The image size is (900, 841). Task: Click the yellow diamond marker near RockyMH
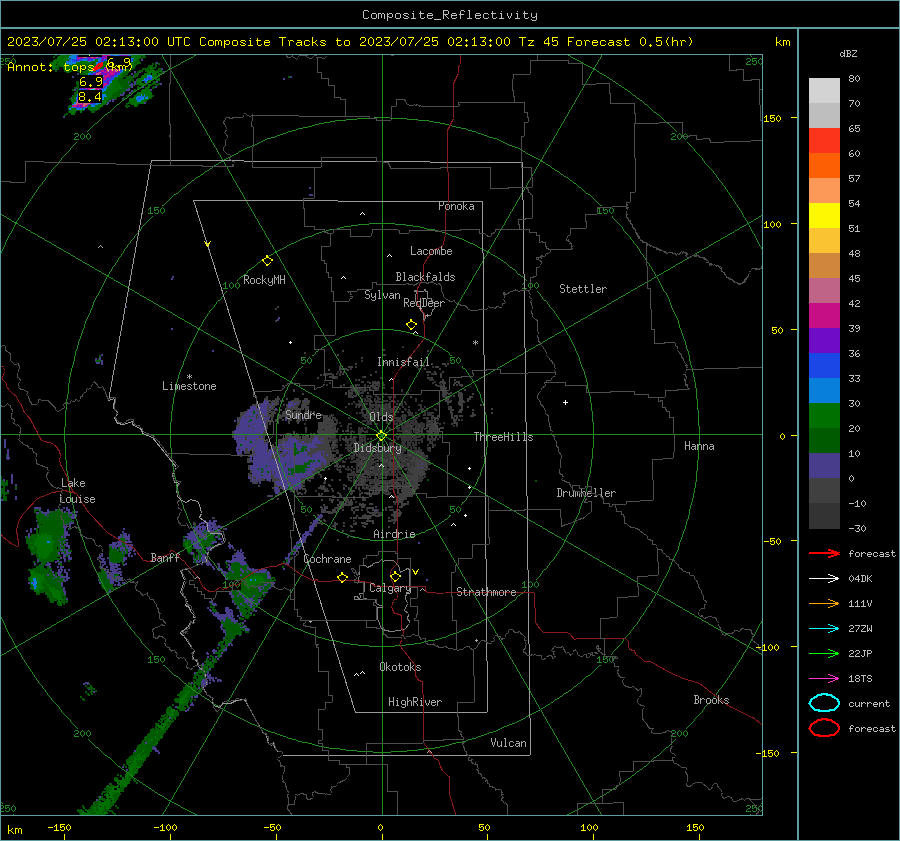click(267, 261)
